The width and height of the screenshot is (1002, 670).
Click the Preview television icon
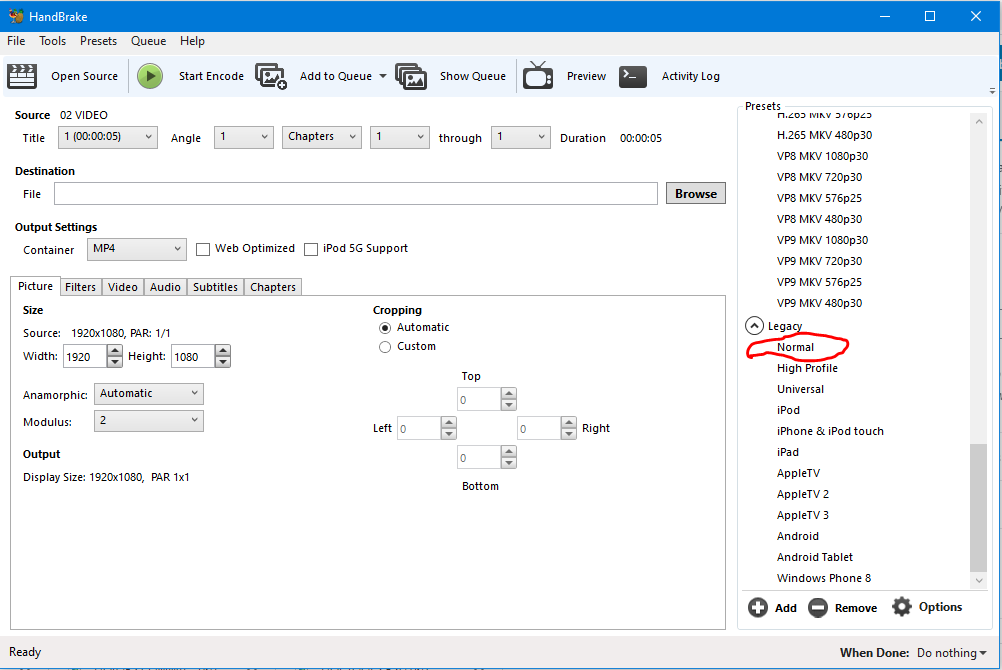pyautogui.click(x=537, y=75)
